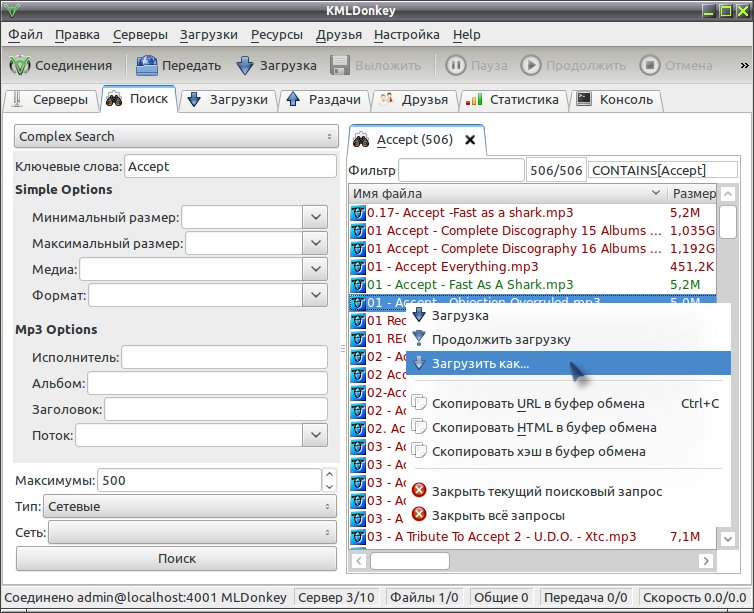
Task: Click the Выложить floppy disk icon
Action: [340, 65]
